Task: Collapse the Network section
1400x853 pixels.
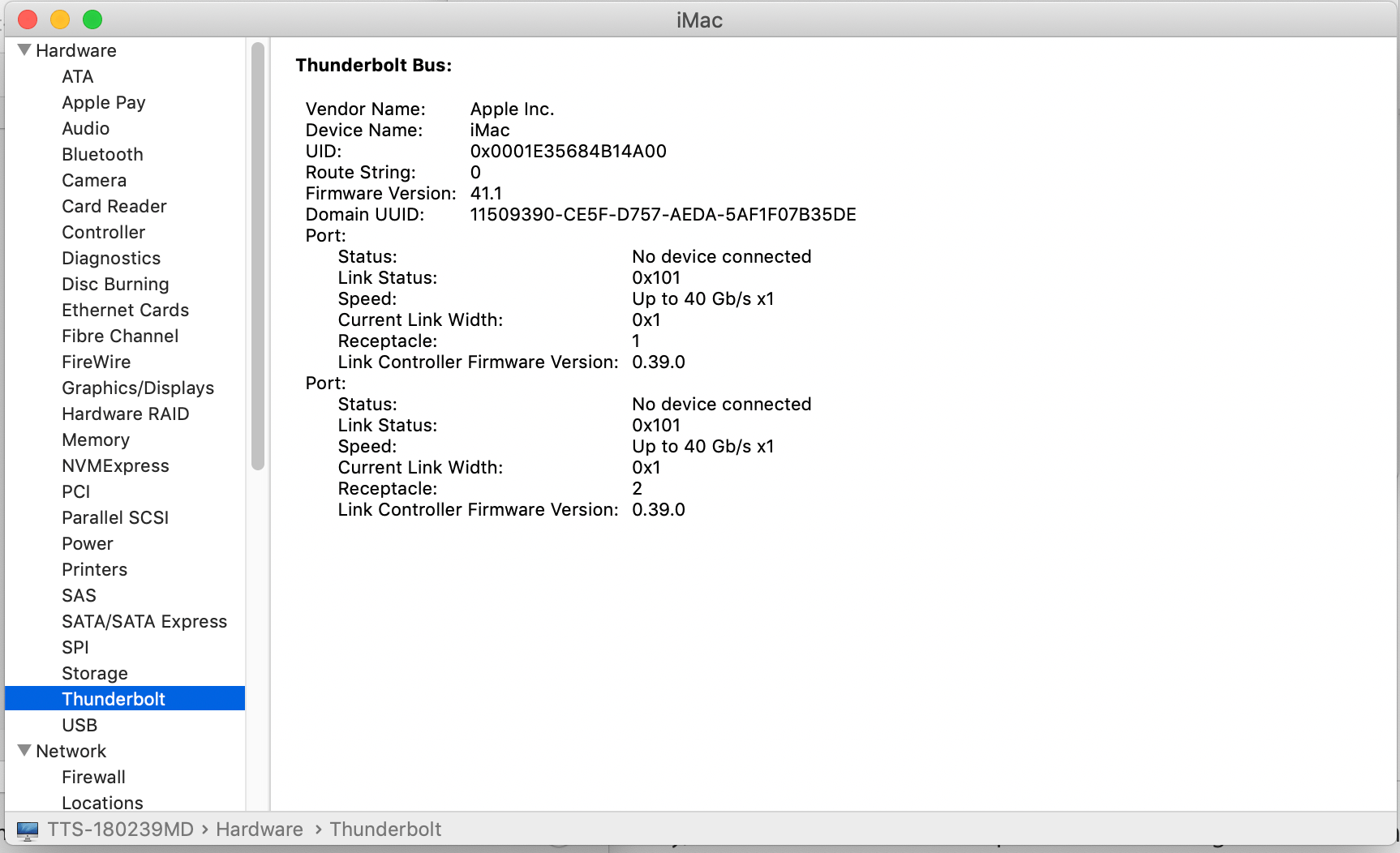Action: [x=24, y=751]
